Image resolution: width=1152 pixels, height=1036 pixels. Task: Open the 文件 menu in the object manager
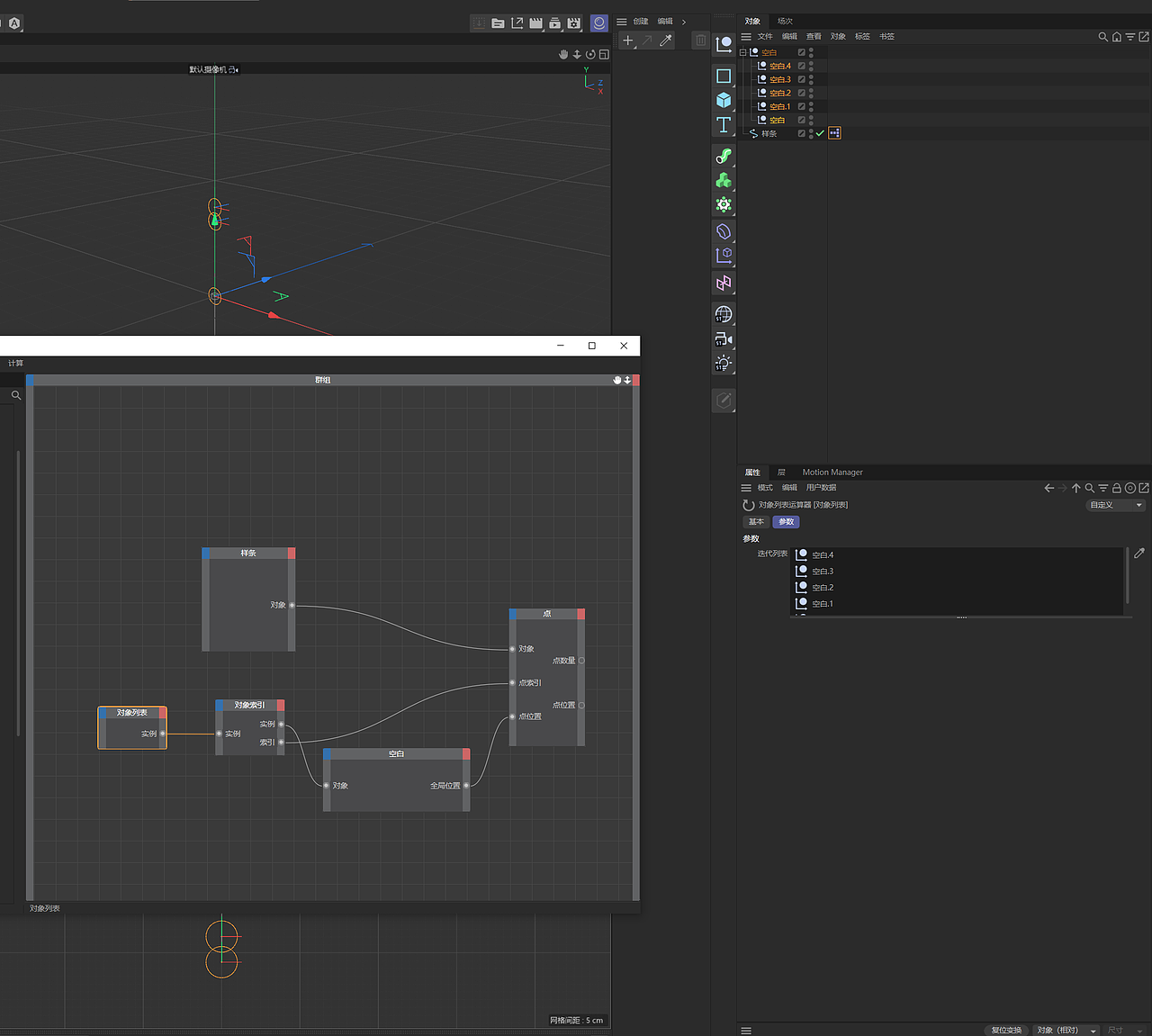(x=765, y=36)
